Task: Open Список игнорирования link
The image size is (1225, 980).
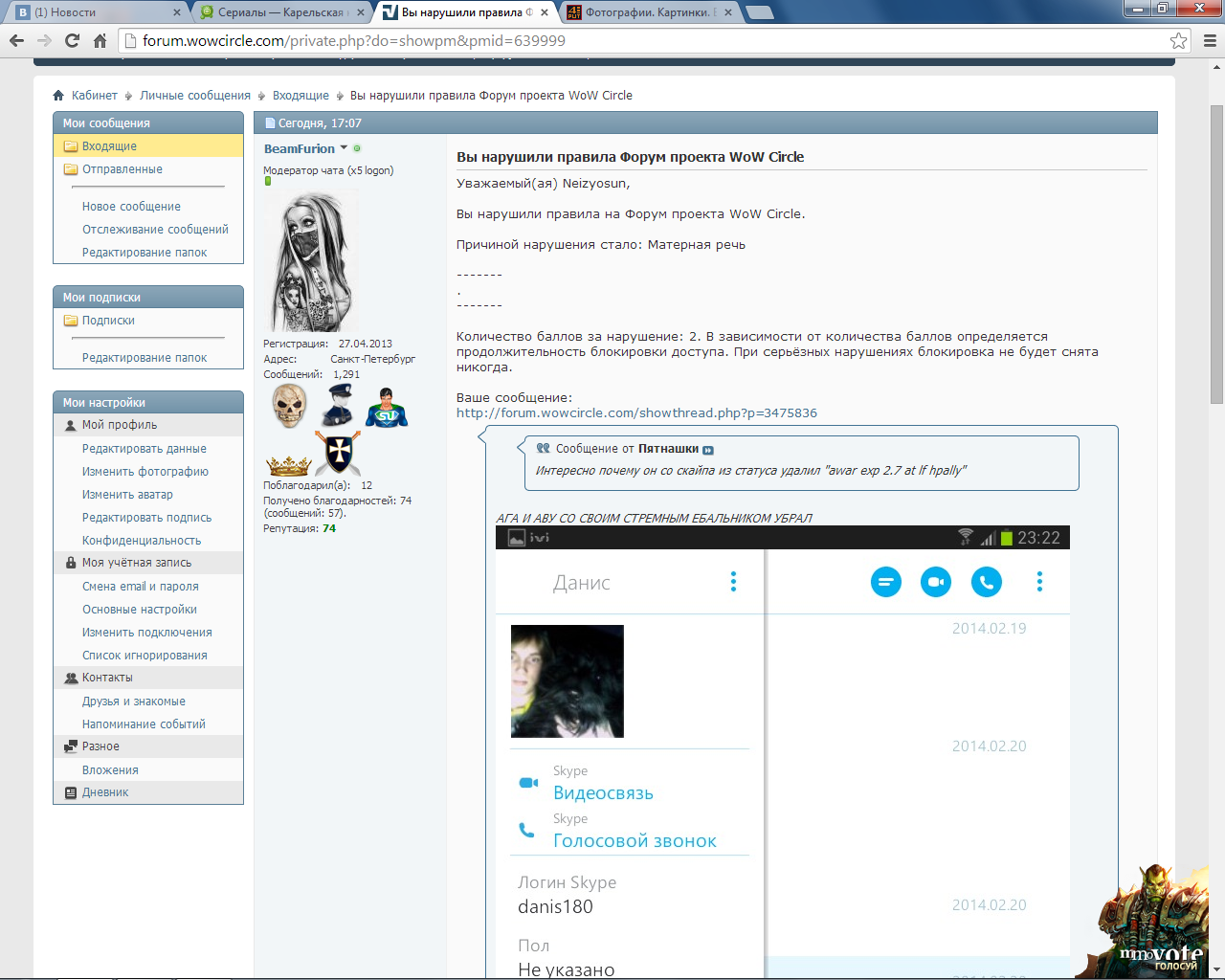Action: point(145,656)
